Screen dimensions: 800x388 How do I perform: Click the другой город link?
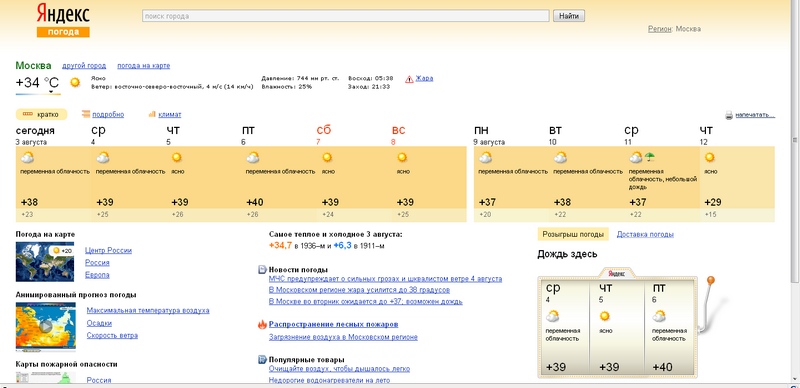[84, 66]
